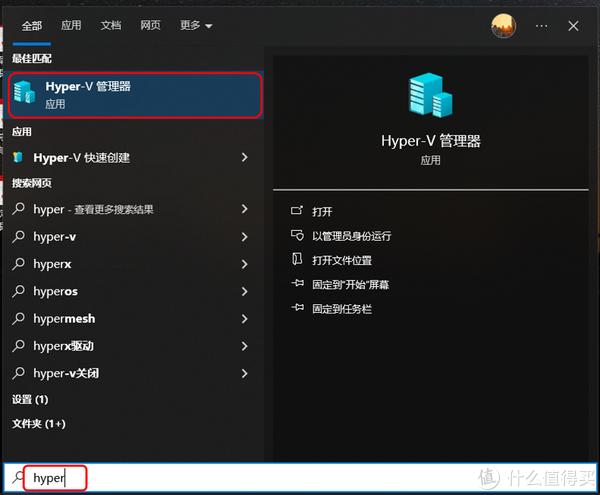Click search icon beside hypermesh suggestion
Image resolution: width=600 pixels, height=495 pixels.
tap(18, 319)
